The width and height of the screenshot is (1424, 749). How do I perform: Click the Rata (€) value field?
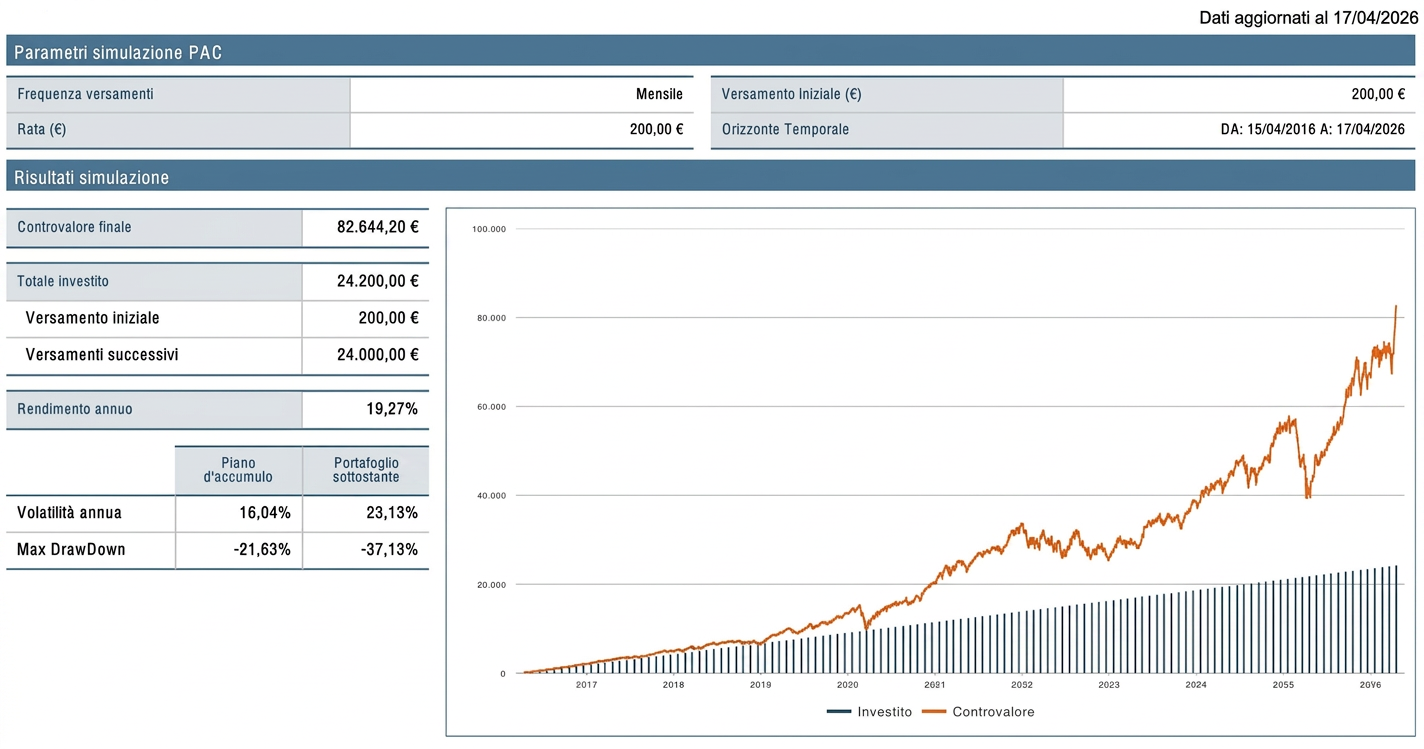(656, 129)
